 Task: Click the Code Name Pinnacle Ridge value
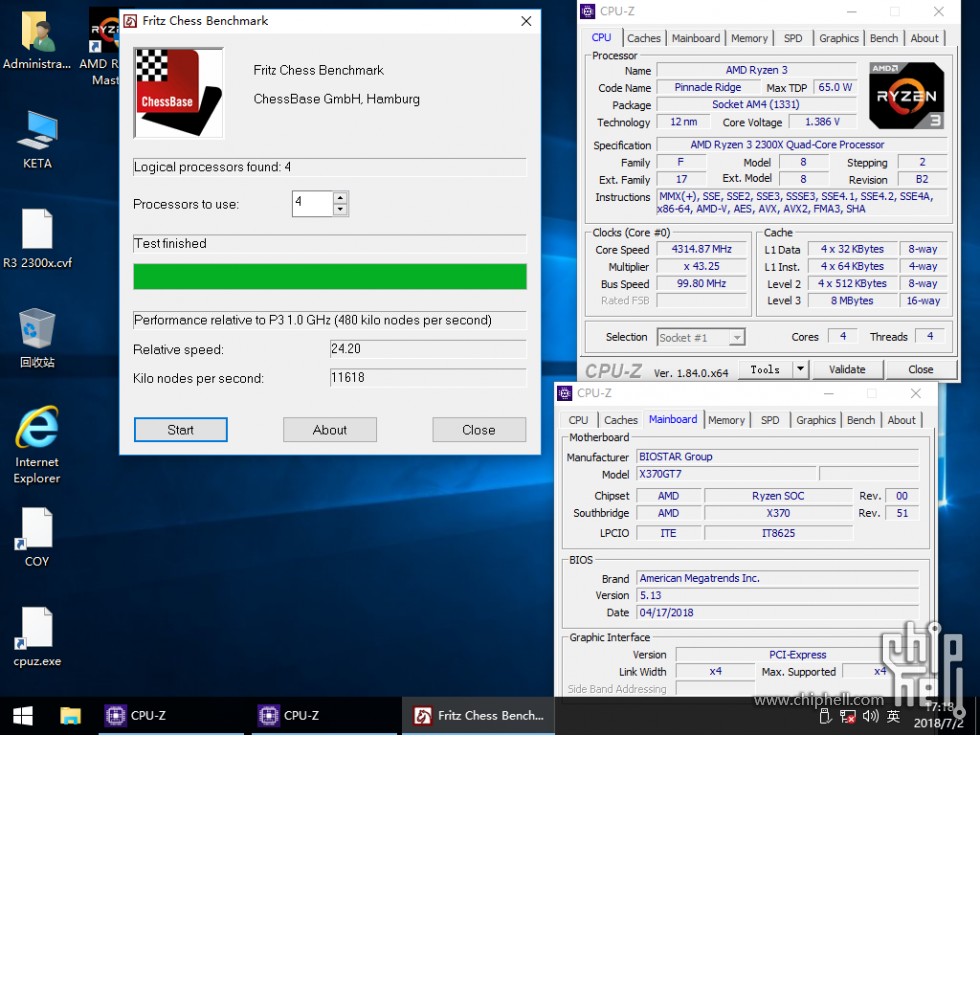point(707,87)
